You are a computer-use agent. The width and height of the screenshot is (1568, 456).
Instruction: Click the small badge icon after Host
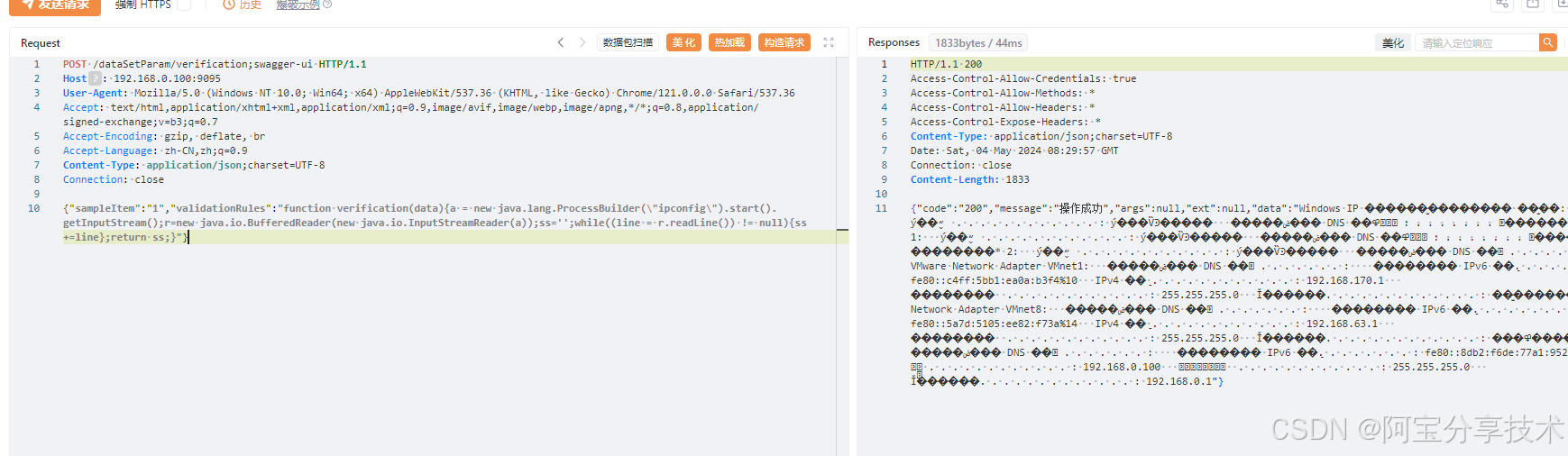[x=95, y=78]
